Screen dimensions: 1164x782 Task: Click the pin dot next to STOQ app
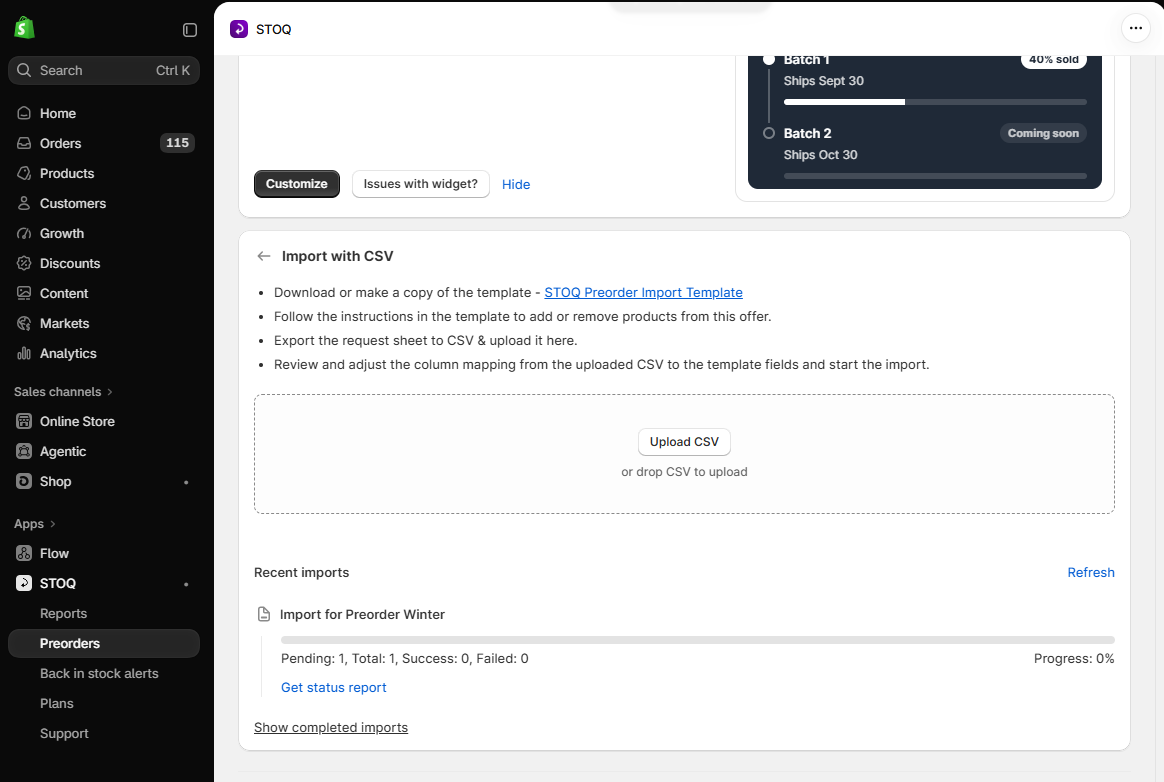[186, 584]
